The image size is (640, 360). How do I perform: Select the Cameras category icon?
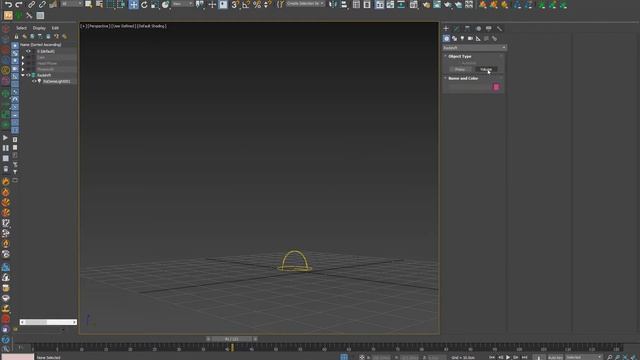470,38
